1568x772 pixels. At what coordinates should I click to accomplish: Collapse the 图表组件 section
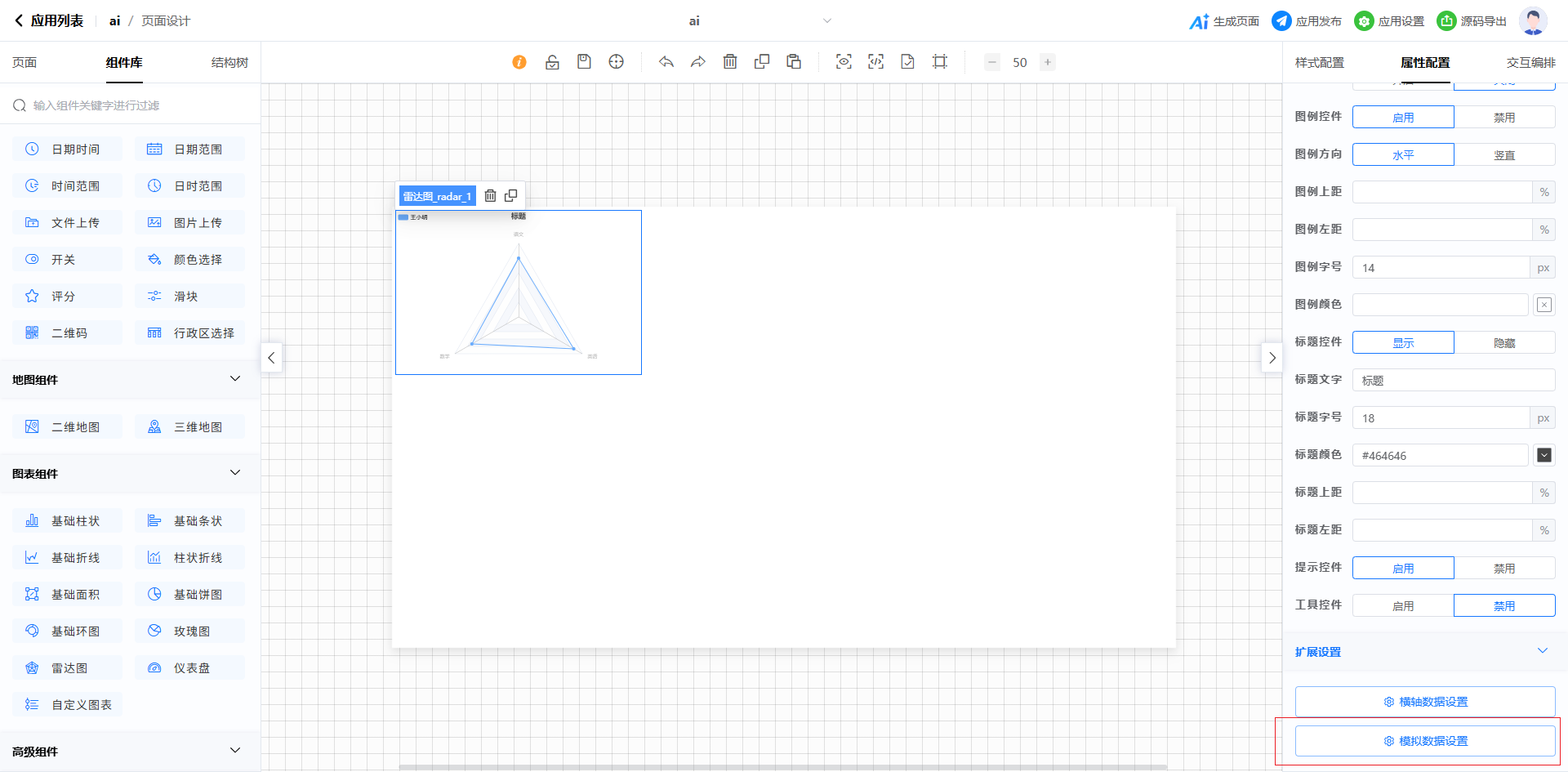pyautogui.click(x=235, y=473)
